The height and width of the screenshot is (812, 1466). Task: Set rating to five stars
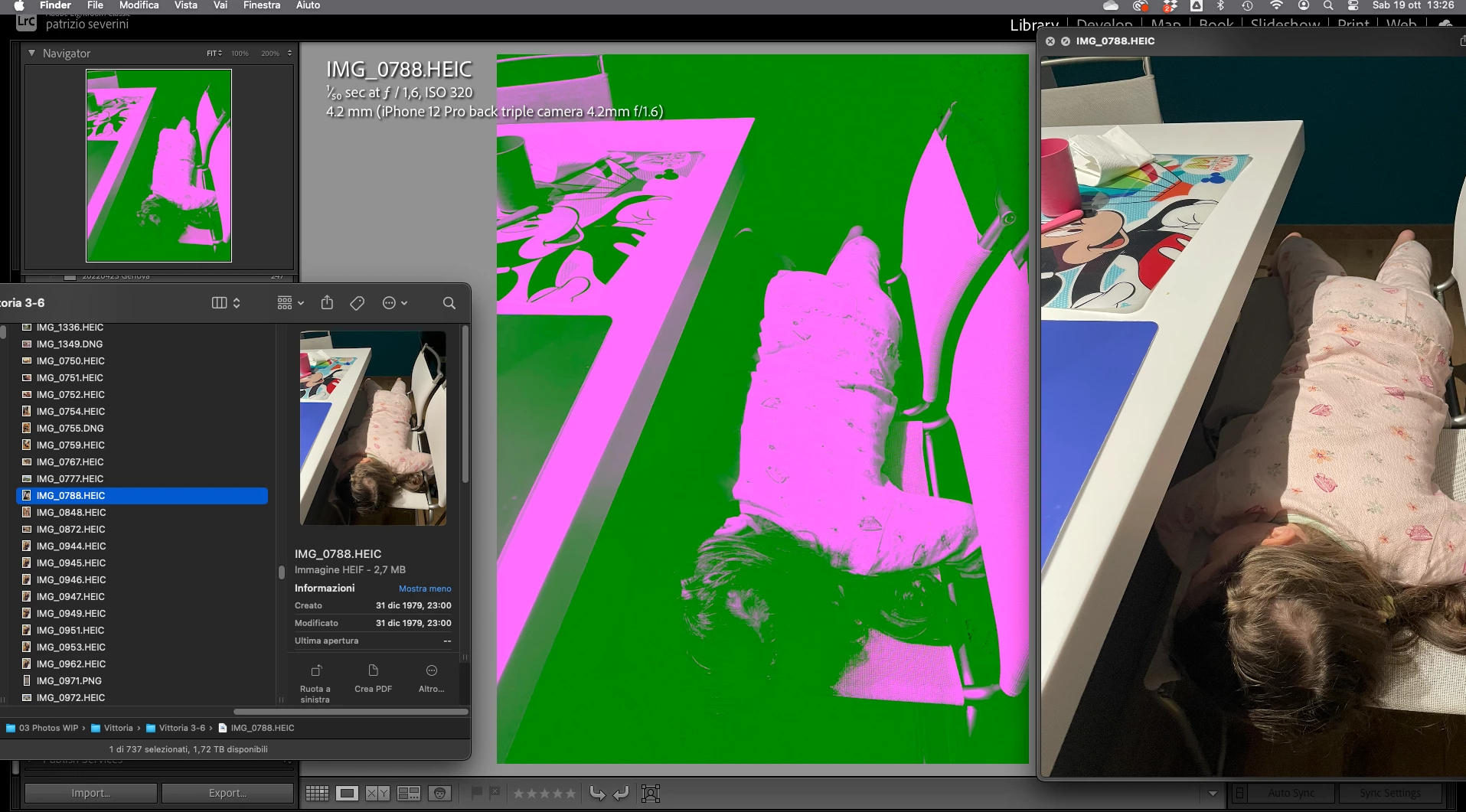570,794
